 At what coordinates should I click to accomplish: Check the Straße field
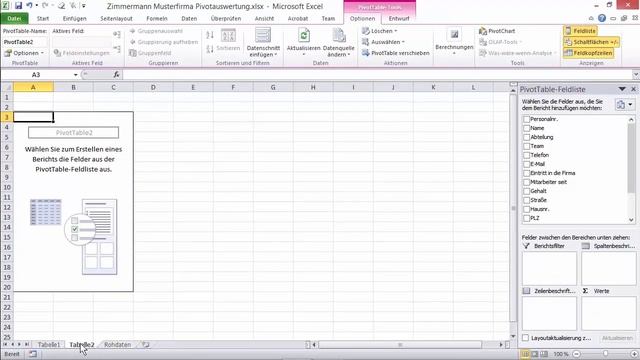527,200
